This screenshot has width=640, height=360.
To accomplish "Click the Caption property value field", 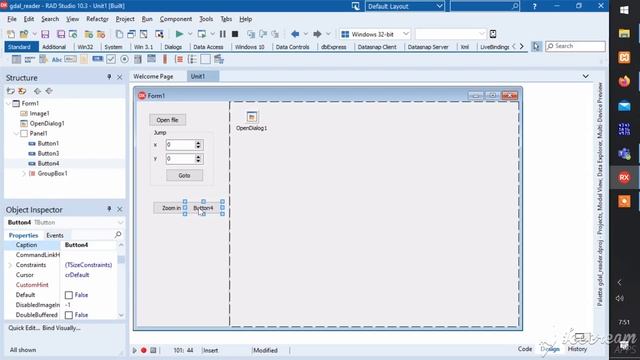I will pyautogui.click(x=89, y=245).
